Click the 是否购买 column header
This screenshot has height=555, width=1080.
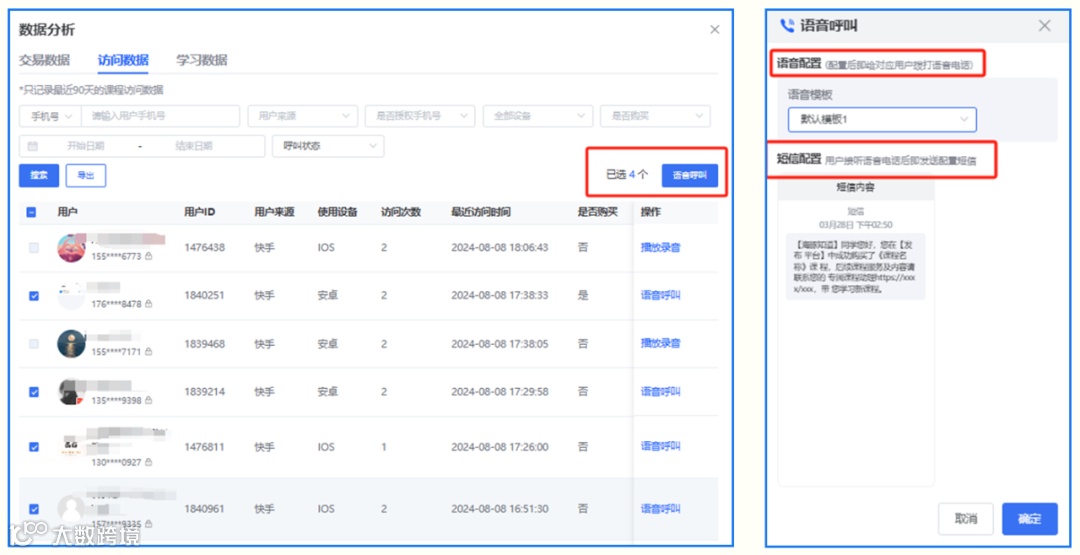[x=597, y=212]
